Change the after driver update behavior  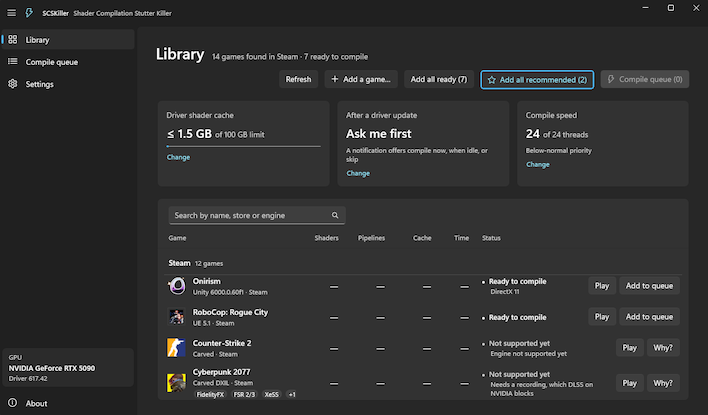[x=358, y=173]
